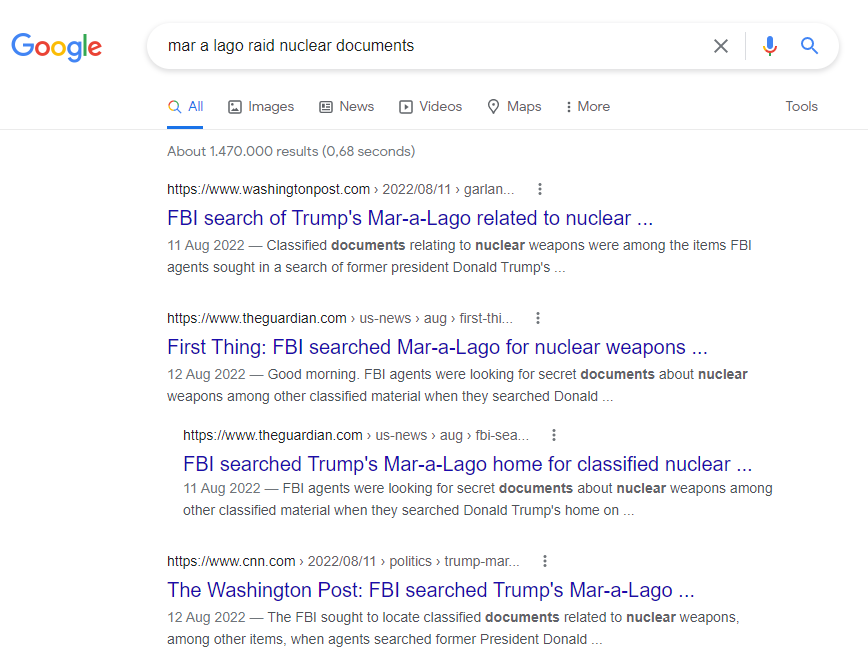
Task: Clear the search box with X icon
Action: coord(720,46)
